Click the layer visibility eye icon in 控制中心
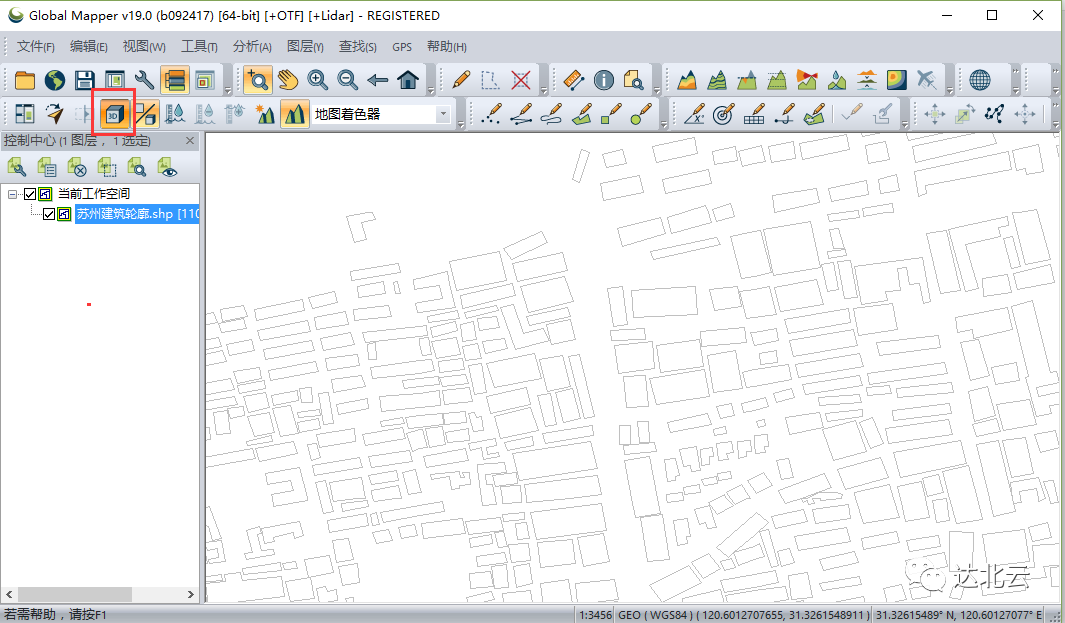The width and height of the screenshot is (1065, 623). (166, 166)
